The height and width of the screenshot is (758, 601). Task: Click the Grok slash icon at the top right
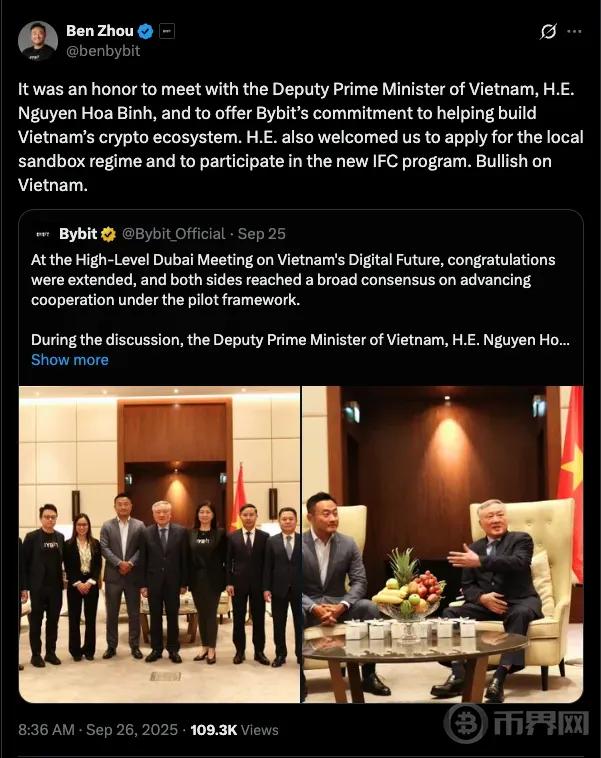click(x=548, y=31)
